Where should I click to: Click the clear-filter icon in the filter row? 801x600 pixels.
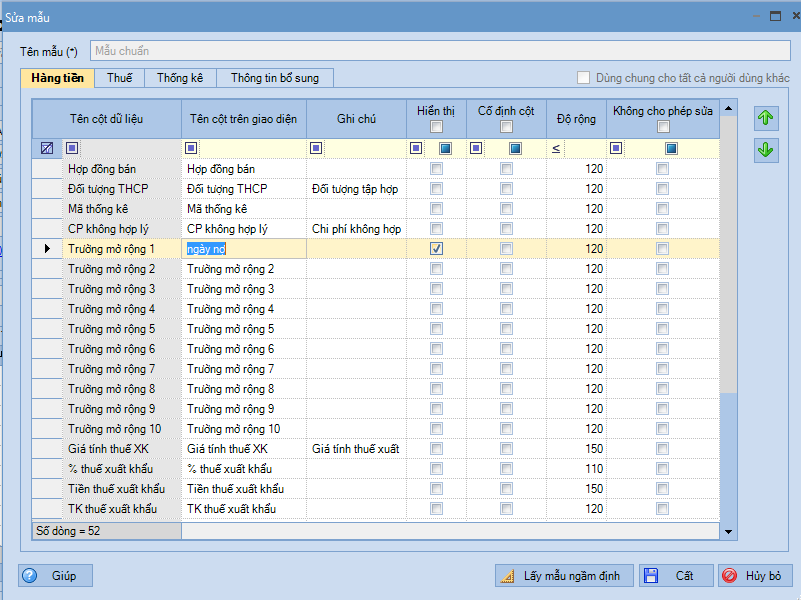(47, 148)
